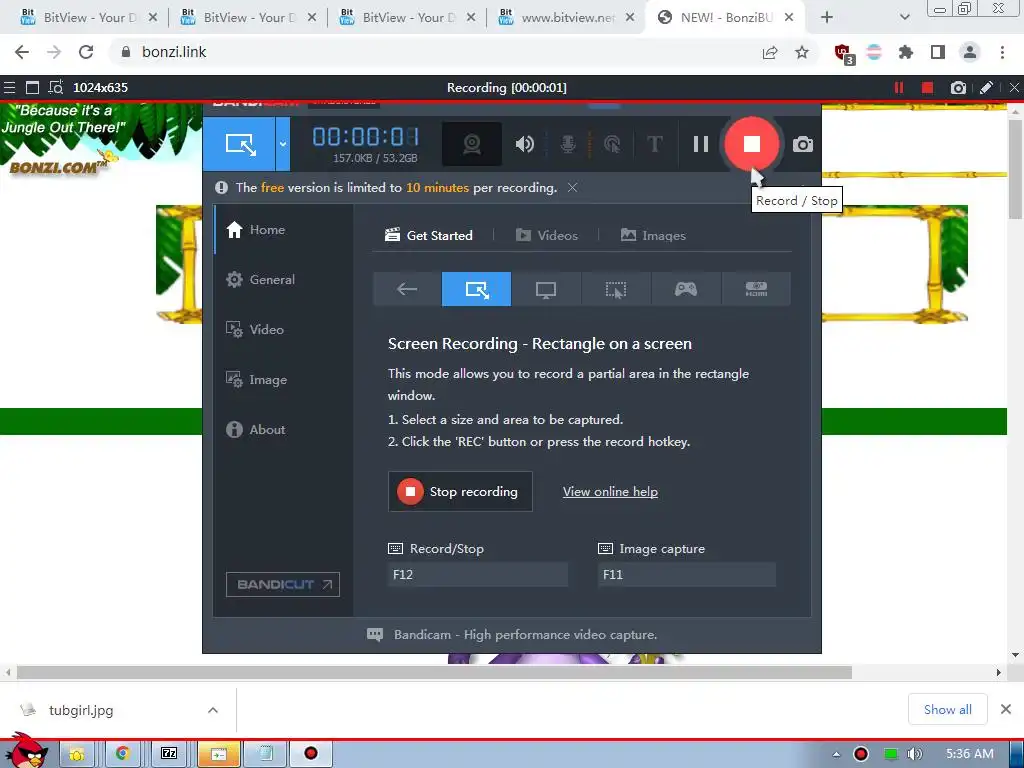The image size is (1024, 768).
Task: Switch to the first BitView tab
Action: tap(88, 18)
